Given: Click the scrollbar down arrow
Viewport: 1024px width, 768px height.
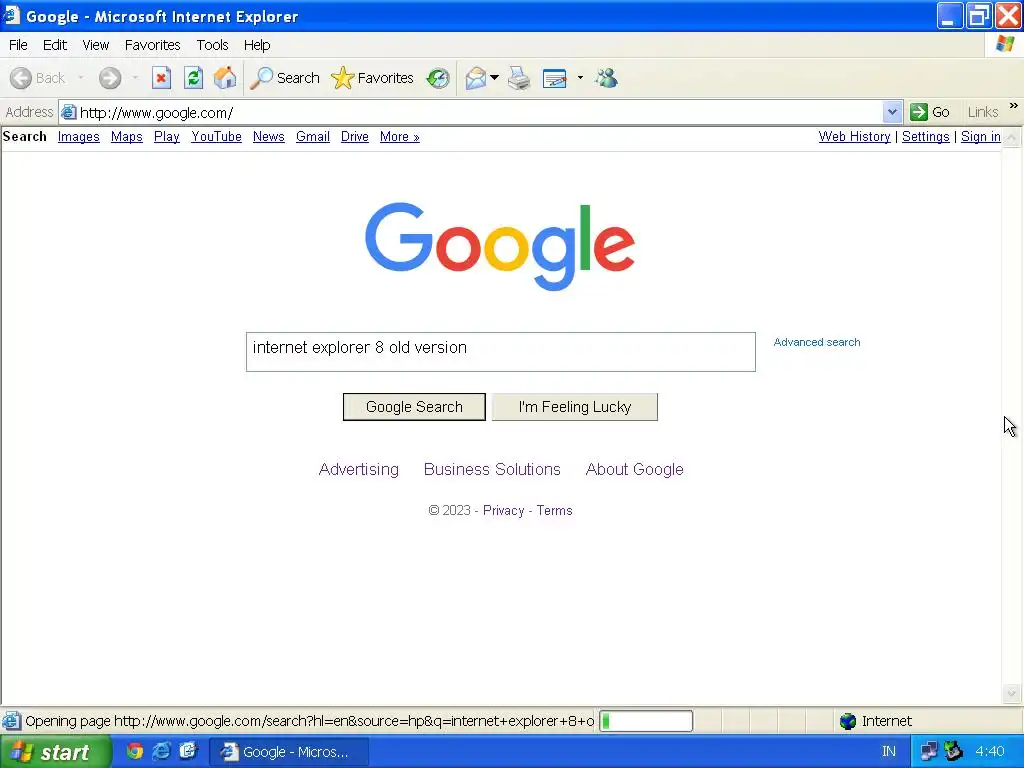Looking at the screenshot, I should click(x=1011, y=693).
